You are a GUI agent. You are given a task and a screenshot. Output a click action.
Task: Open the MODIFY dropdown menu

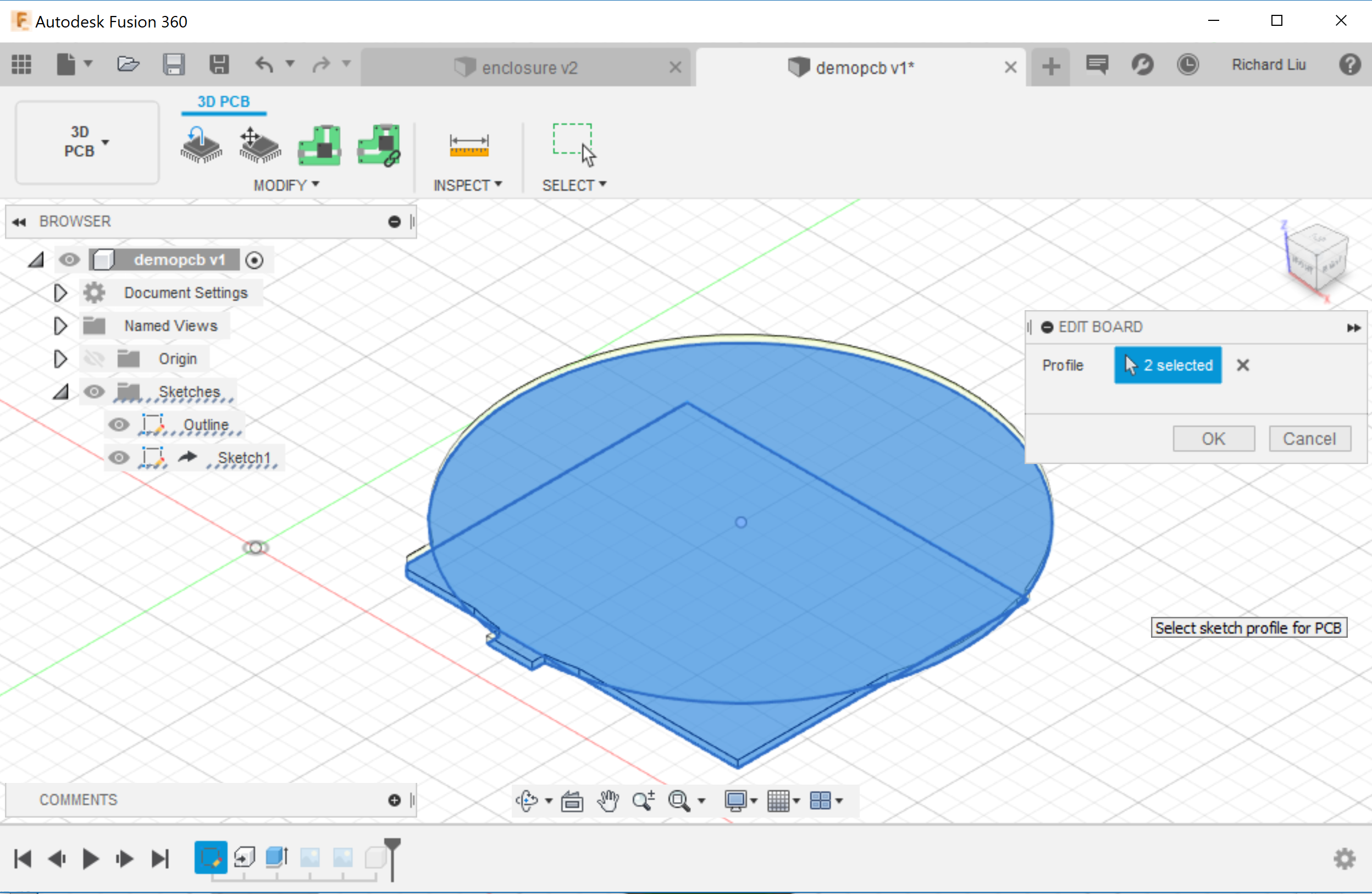point(286,185)
